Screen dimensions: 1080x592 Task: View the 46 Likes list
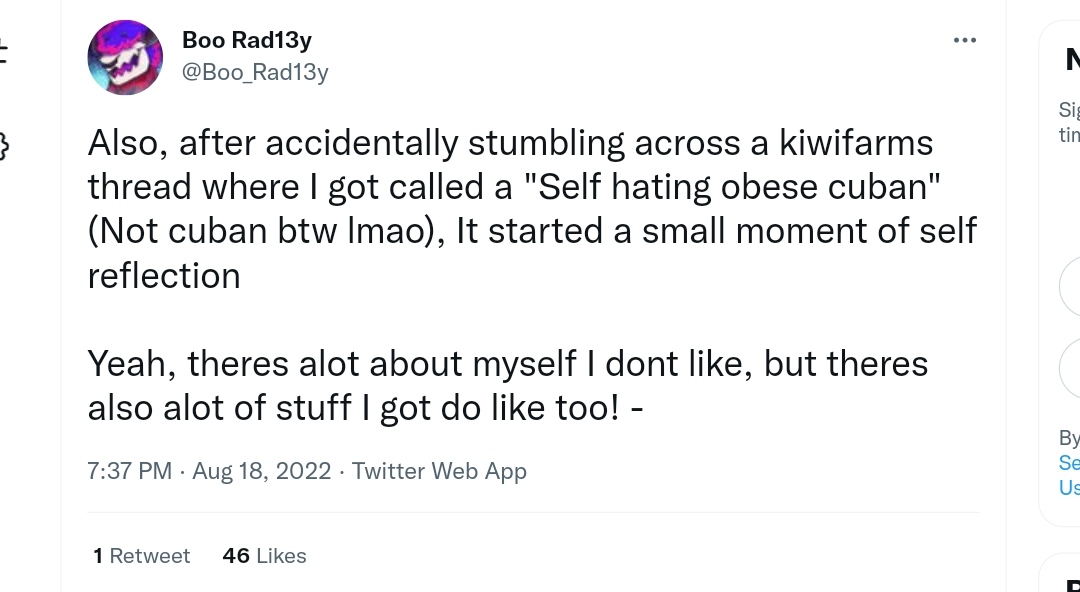click(264, 555)
